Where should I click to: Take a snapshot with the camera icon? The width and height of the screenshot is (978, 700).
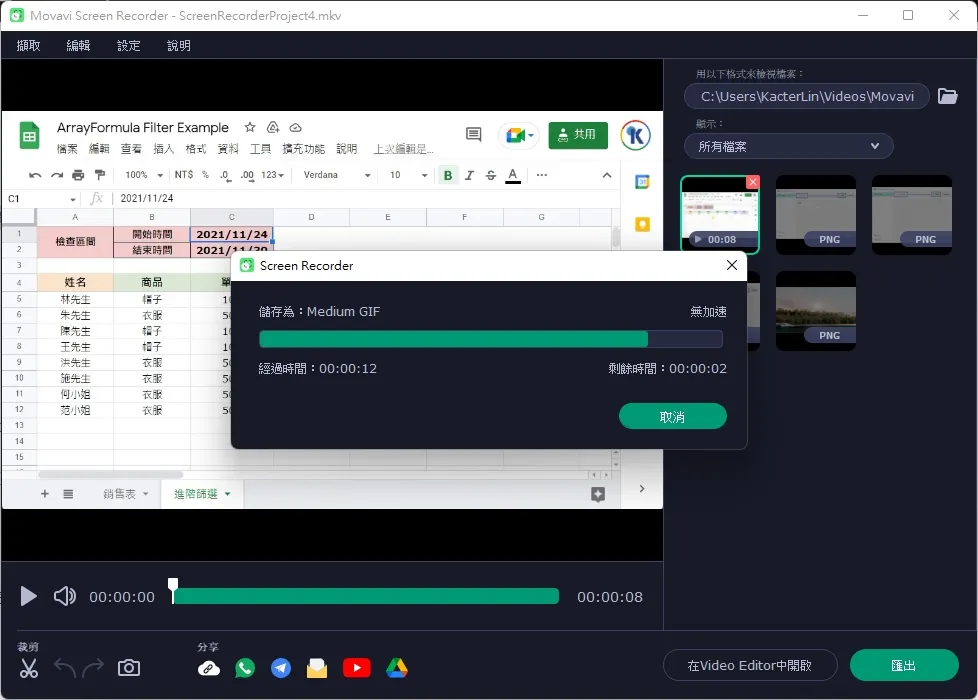(x=129, y=668)
